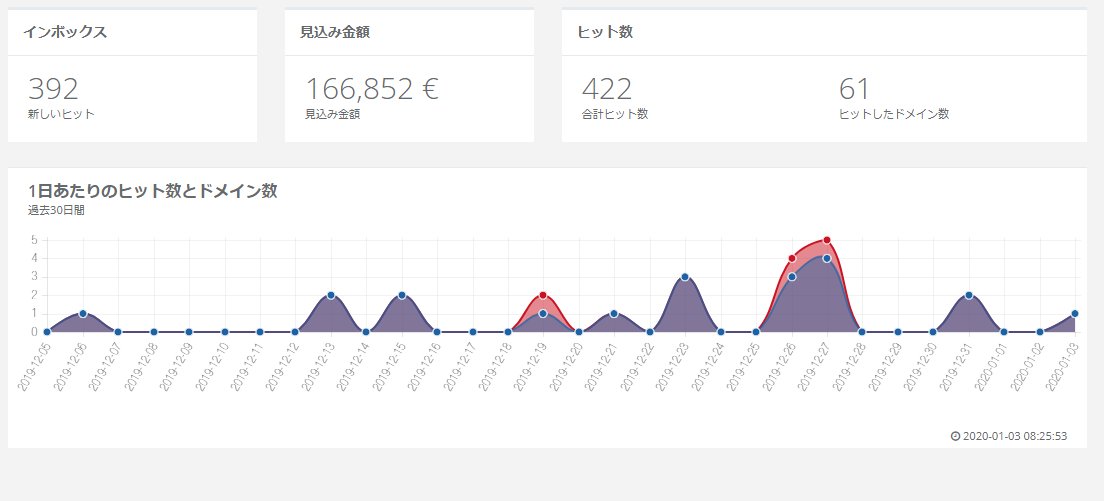
Task: Click the x-axis date label 2019-12-08
Action: (x=140, y=366)
